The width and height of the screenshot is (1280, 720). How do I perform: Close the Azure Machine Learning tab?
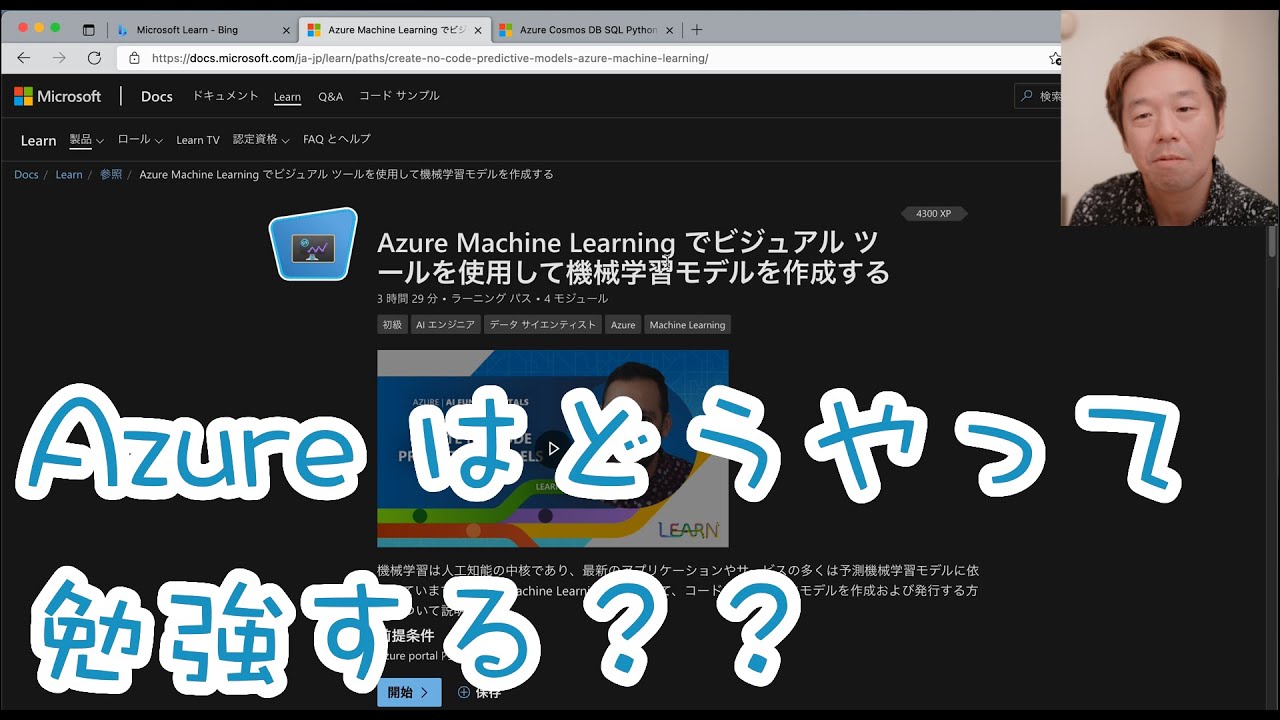(477, 30)
